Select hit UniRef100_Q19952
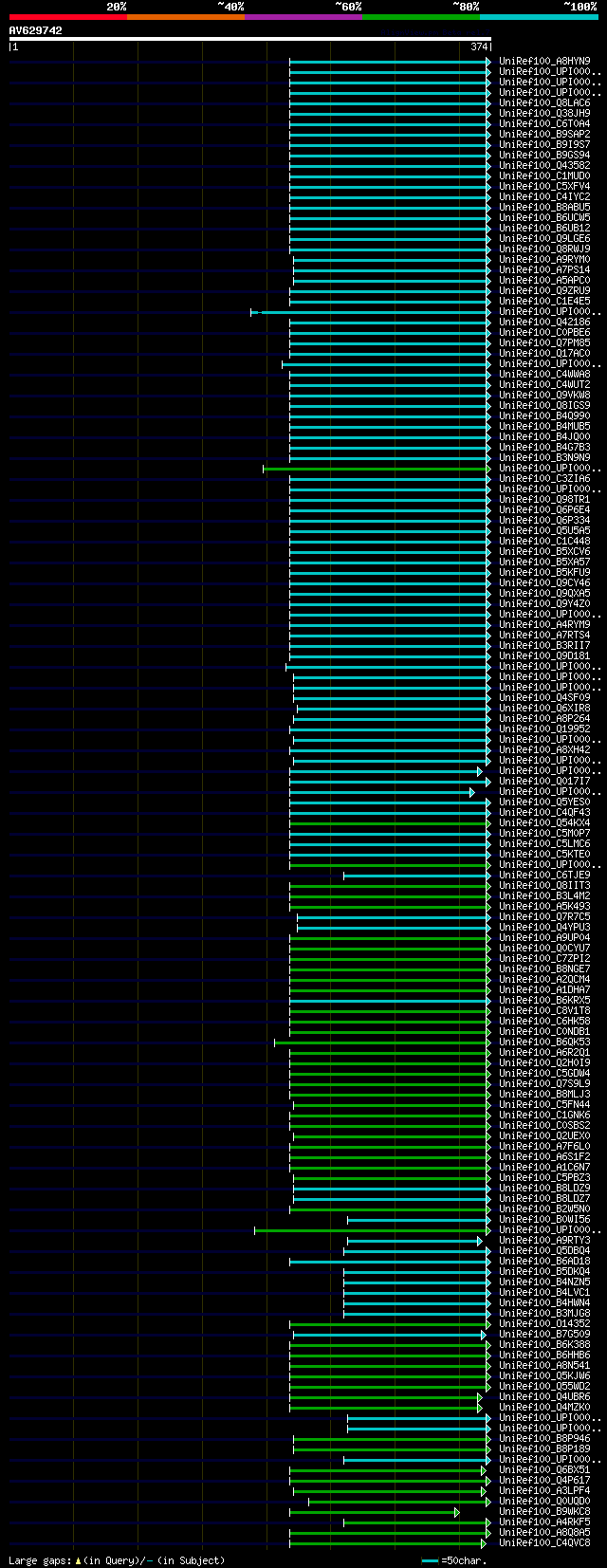This screenshot has height=1568, width=607. click(544, 729)
